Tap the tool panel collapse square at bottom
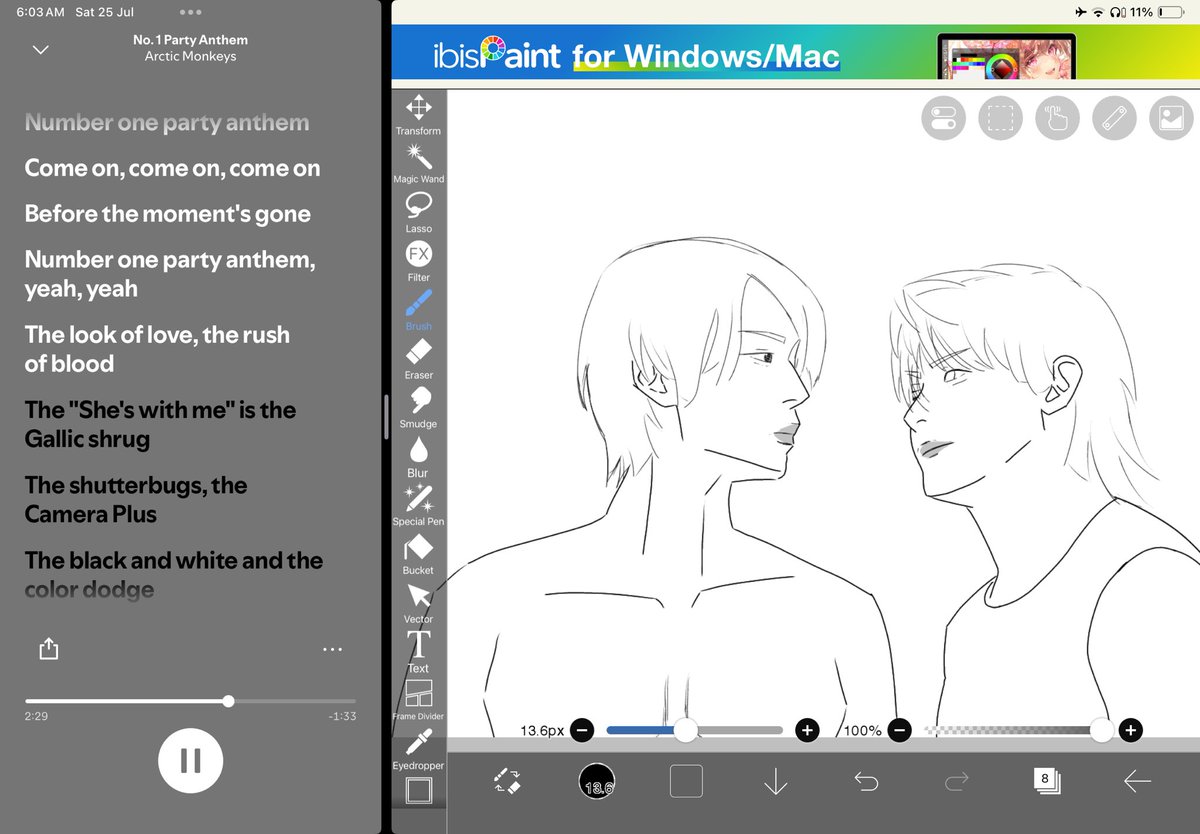This screenshot has height=834, width=1200. click(418, 792)
